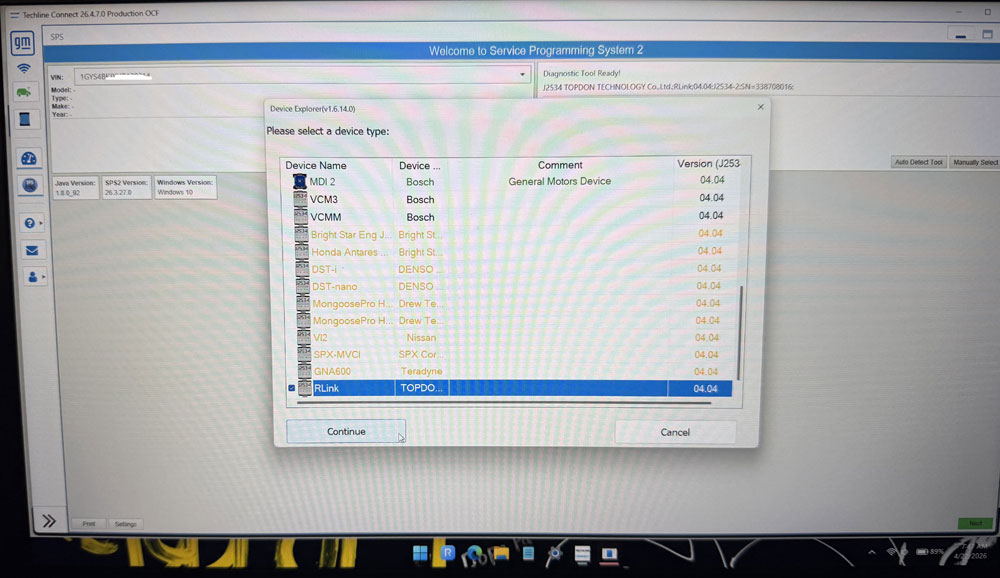The width and height of the screenshot is (1000, 578).
Task: Select the green vehicle icon in sidebar
Action: (x=24, y=93)
